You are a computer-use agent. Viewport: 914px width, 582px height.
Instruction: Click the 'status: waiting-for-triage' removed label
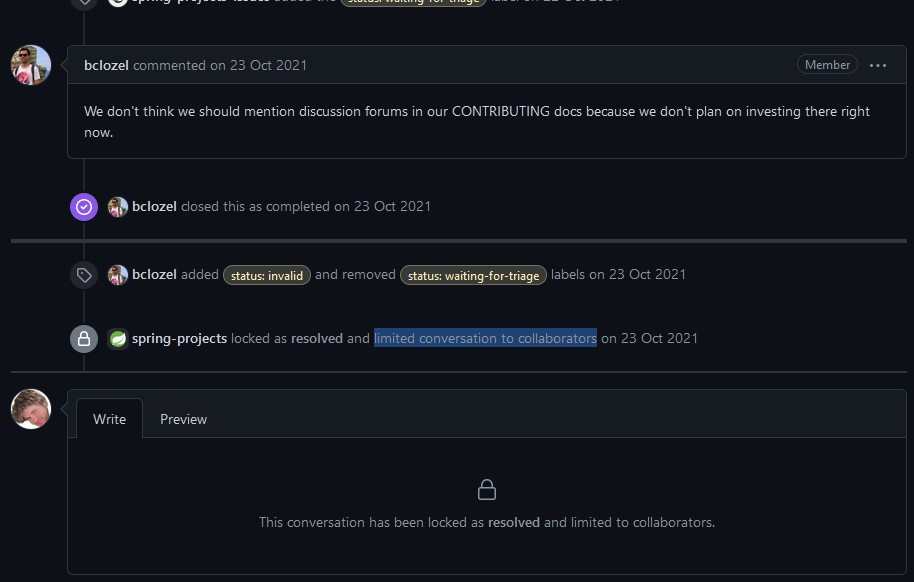[473, 275]
